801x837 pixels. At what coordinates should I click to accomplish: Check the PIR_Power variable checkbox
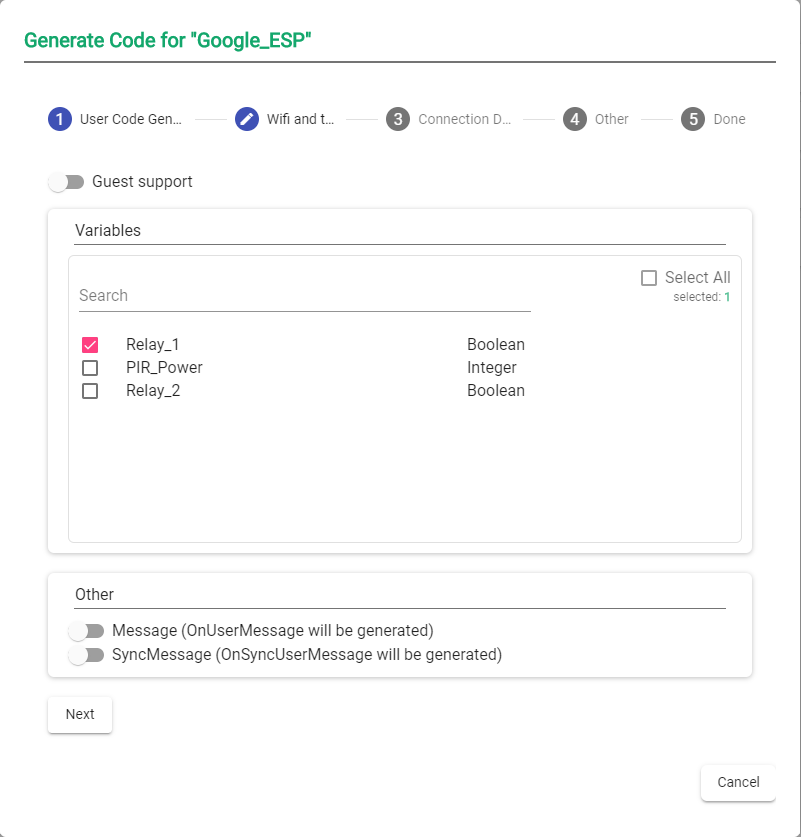pyautogui.click(x=90, y=368)
